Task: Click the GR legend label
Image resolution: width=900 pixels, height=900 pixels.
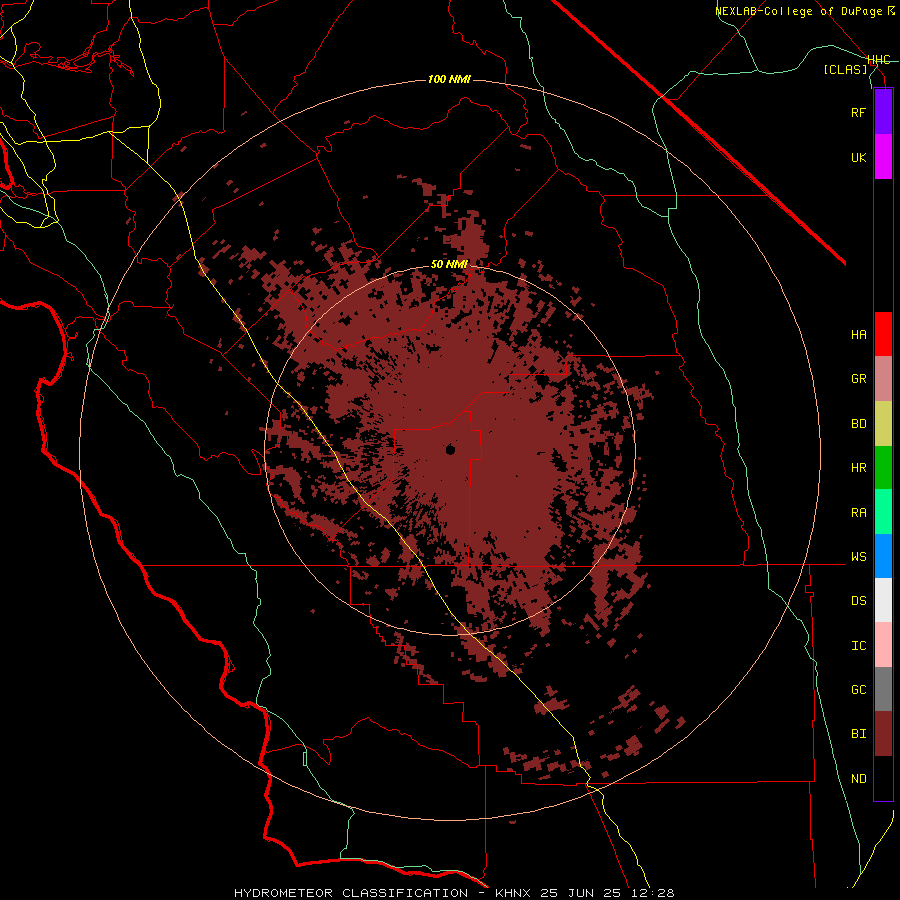Action: (858, 379)
